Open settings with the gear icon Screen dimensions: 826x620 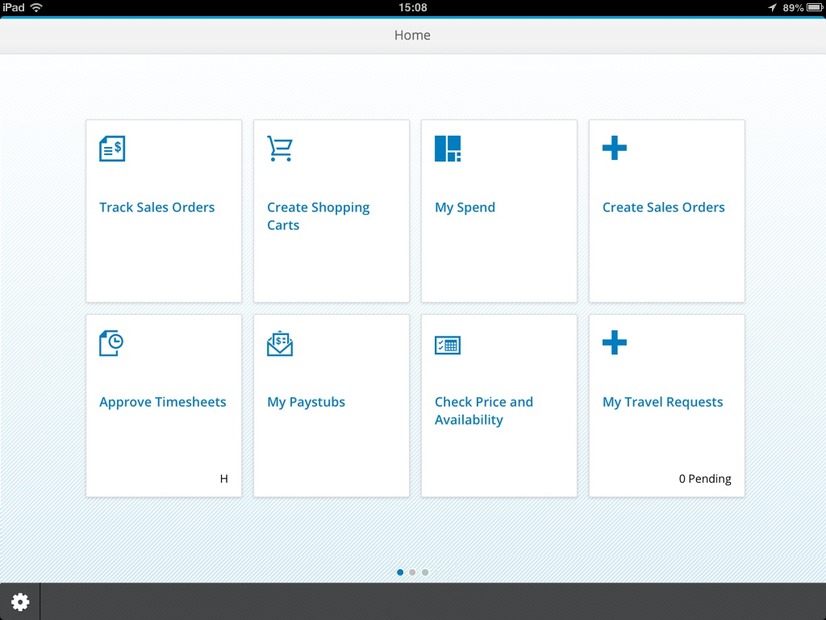click(20, 602)
